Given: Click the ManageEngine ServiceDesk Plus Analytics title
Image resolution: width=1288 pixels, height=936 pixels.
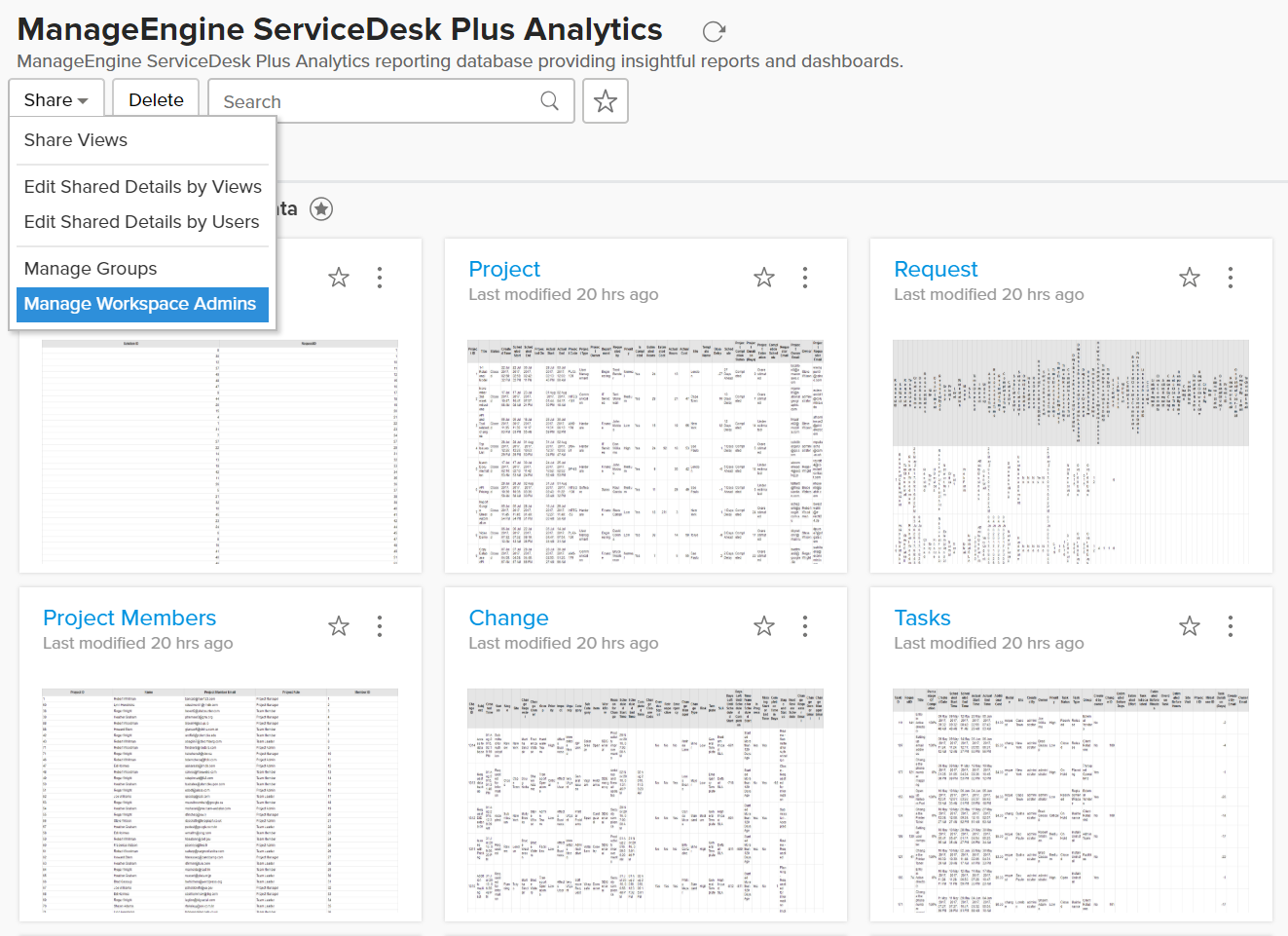Looking at the screenshot, I should (340, 29).
